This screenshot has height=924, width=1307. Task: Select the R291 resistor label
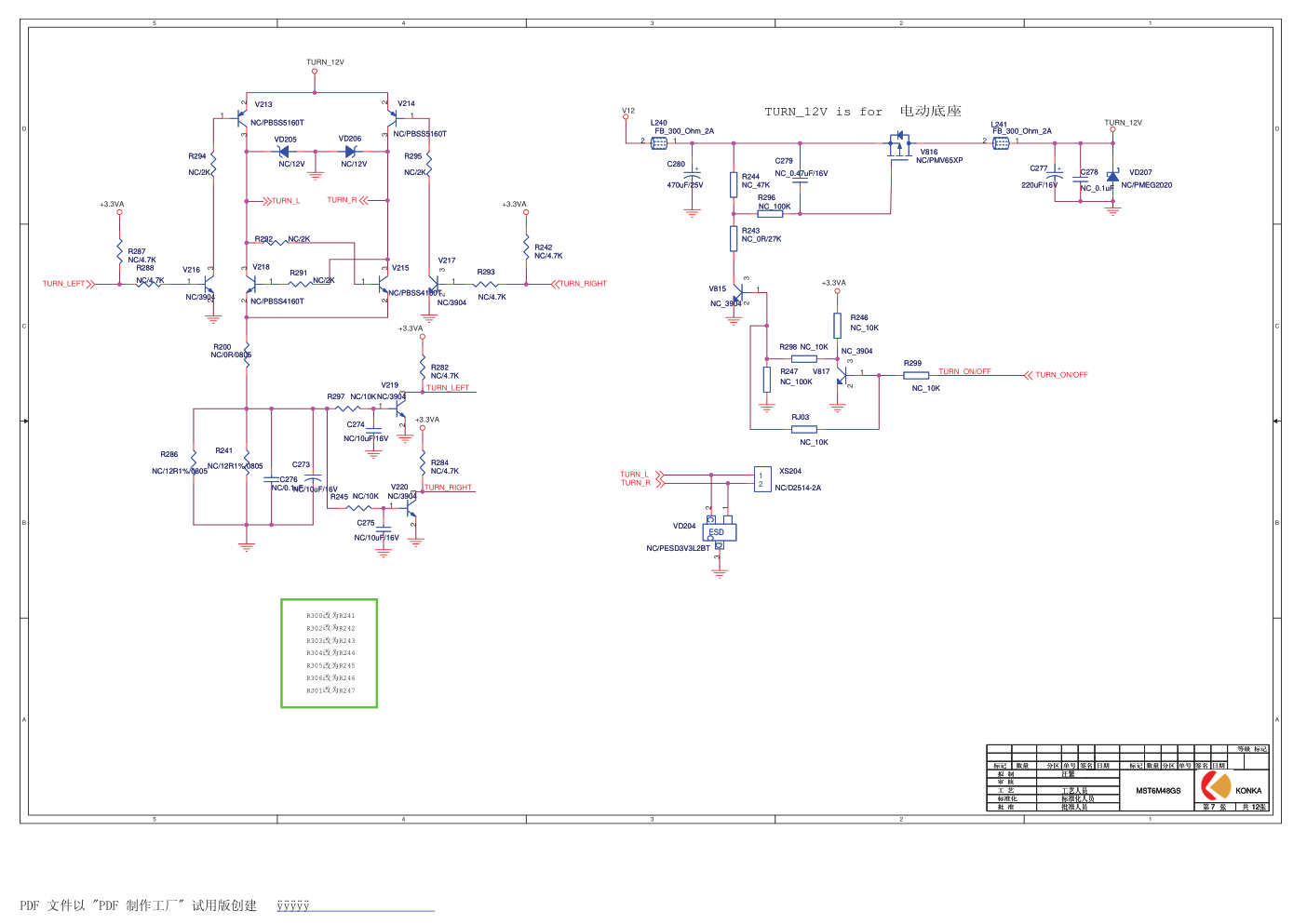(298, 274)
